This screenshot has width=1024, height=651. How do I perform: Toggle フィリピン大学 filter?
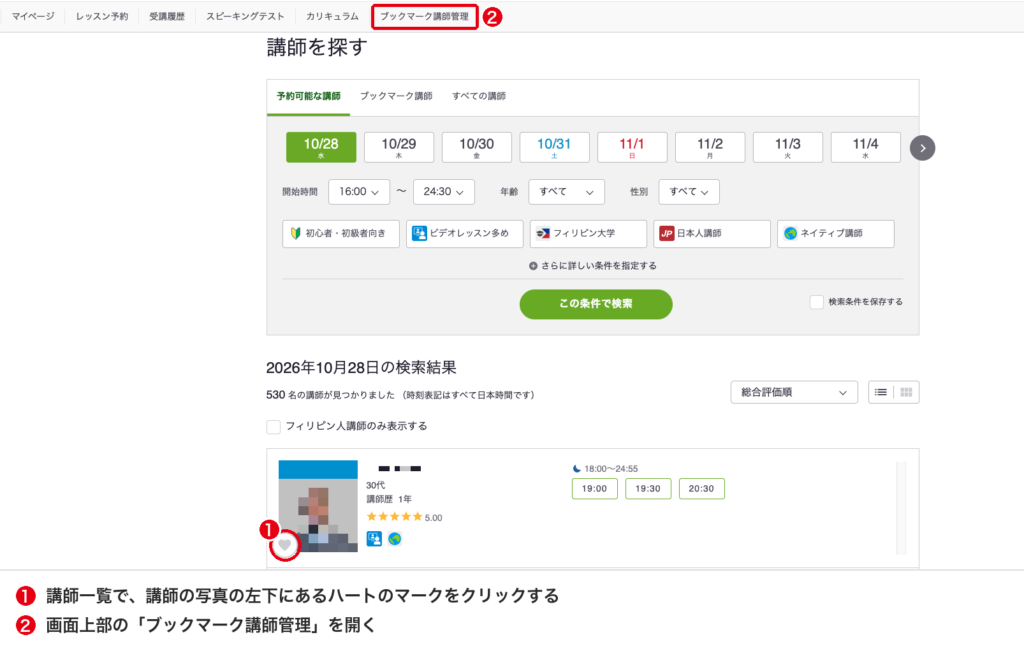pos(588,233)
